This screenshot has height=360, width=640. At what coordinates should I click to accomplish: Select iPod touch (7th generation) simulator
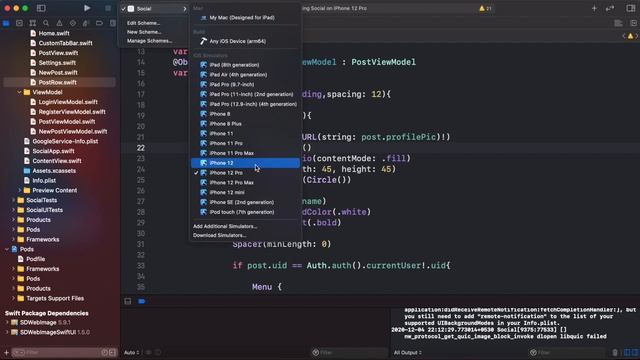pos(245,212)
